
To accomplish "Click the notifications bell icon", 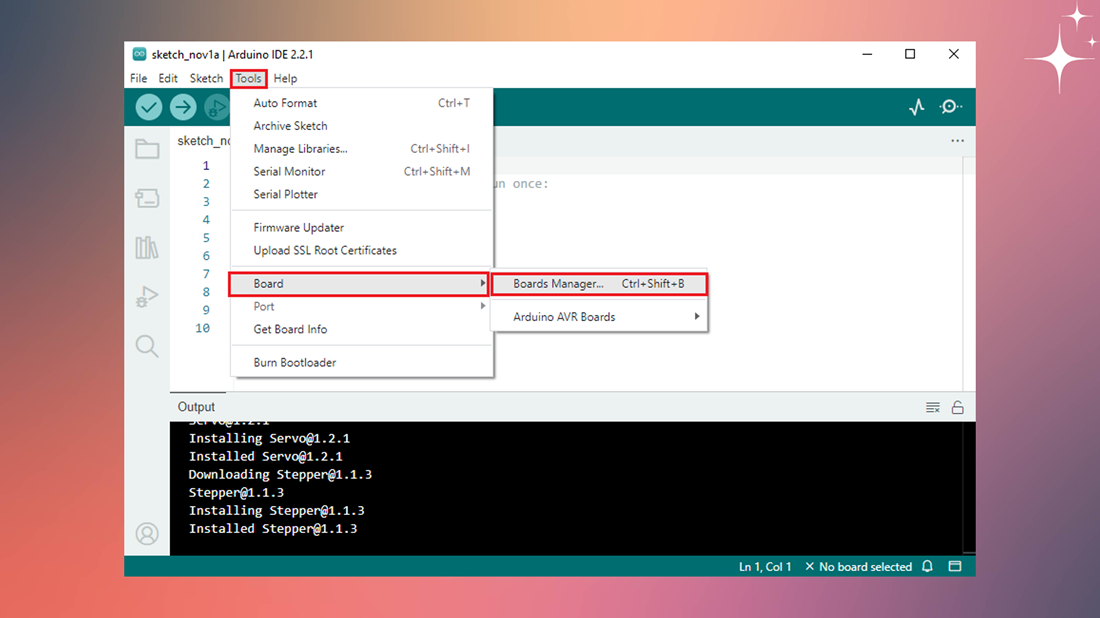I will tap(927, 566).
